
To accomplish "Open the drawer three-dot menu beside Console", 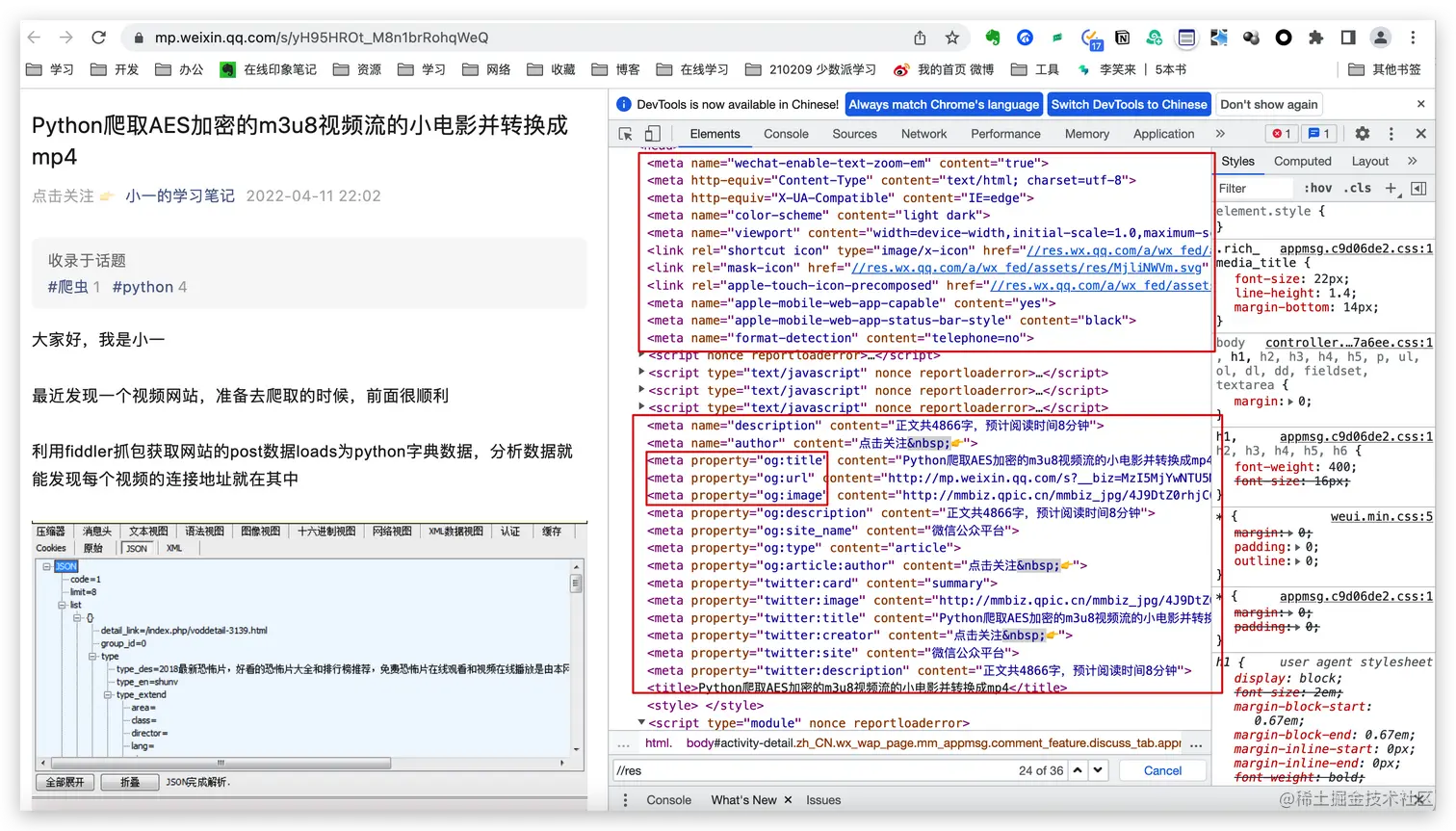I will click(625, 800).
